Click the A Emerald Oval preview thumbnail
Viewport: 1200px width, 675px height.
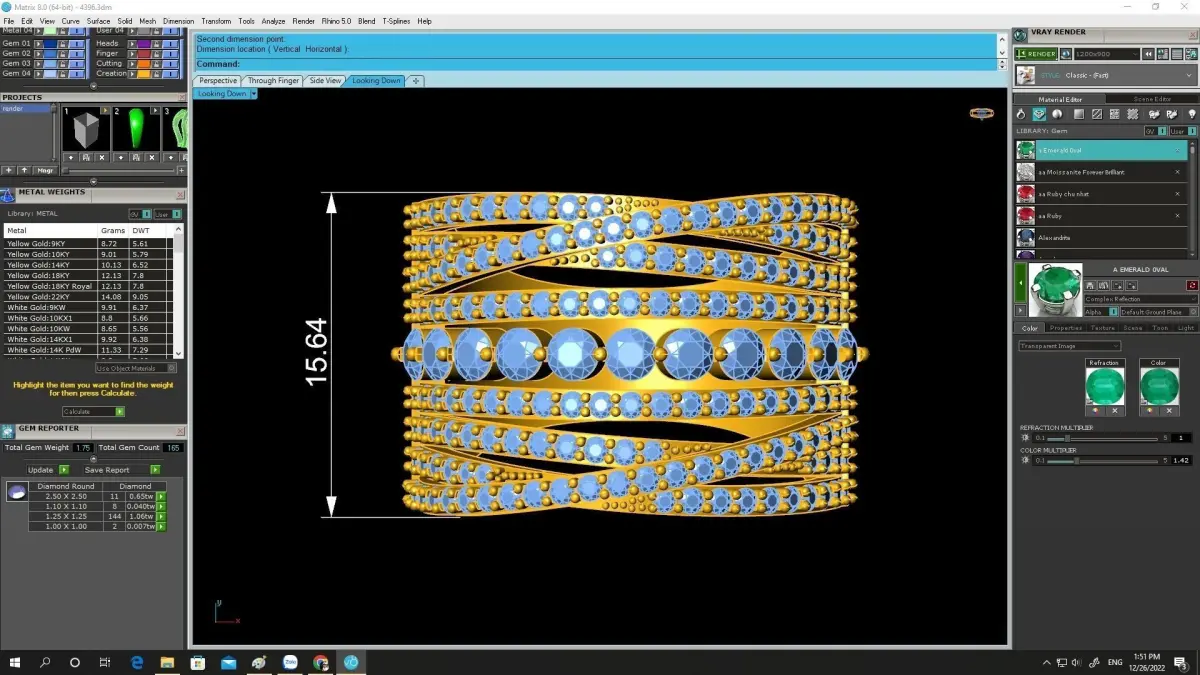(x=1055, y=289)
